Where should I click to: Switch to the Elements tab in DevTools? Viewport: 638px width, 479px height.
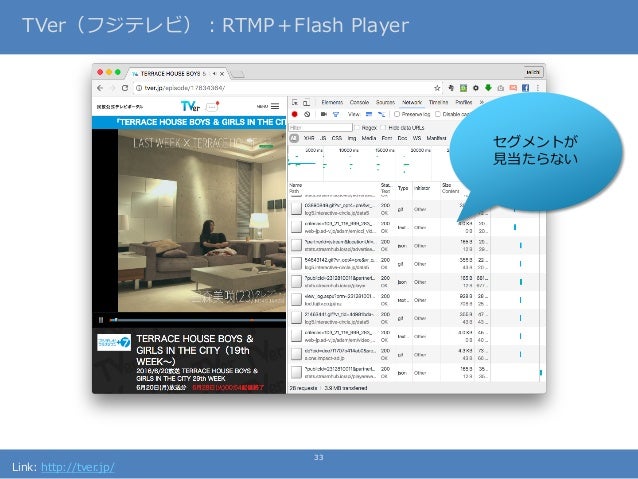(x=332, y=102)
